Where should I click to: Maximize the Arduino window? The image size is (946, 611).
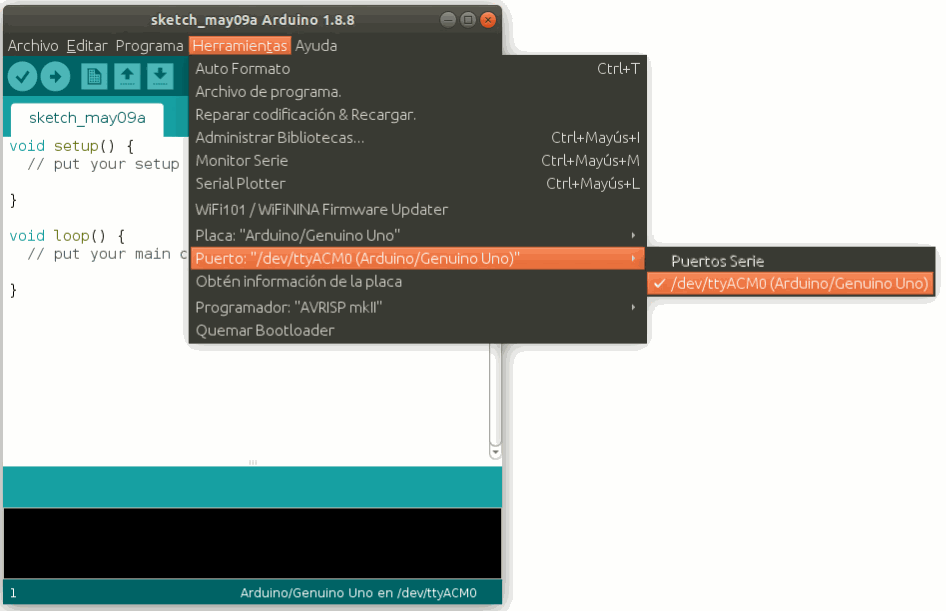pyautogui.click(x=468, y=20)
